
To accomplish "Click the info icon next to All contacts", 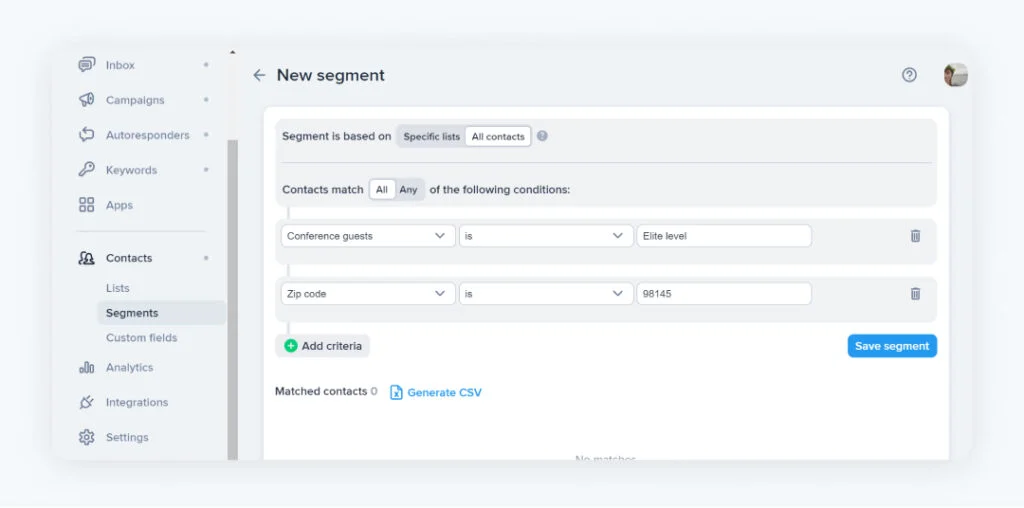I will click(542, 136).
